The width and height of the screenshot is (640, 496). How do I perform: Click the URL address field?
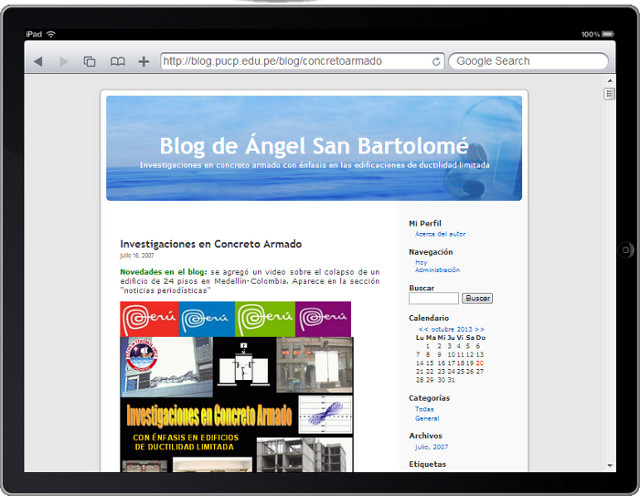[295, 62]
